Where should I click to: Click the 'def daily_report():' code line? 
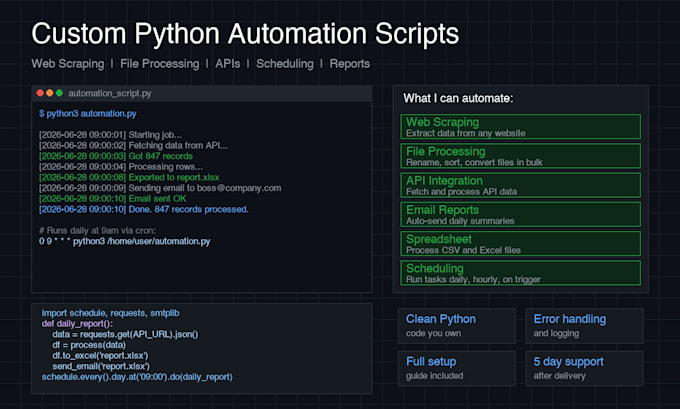77,324
